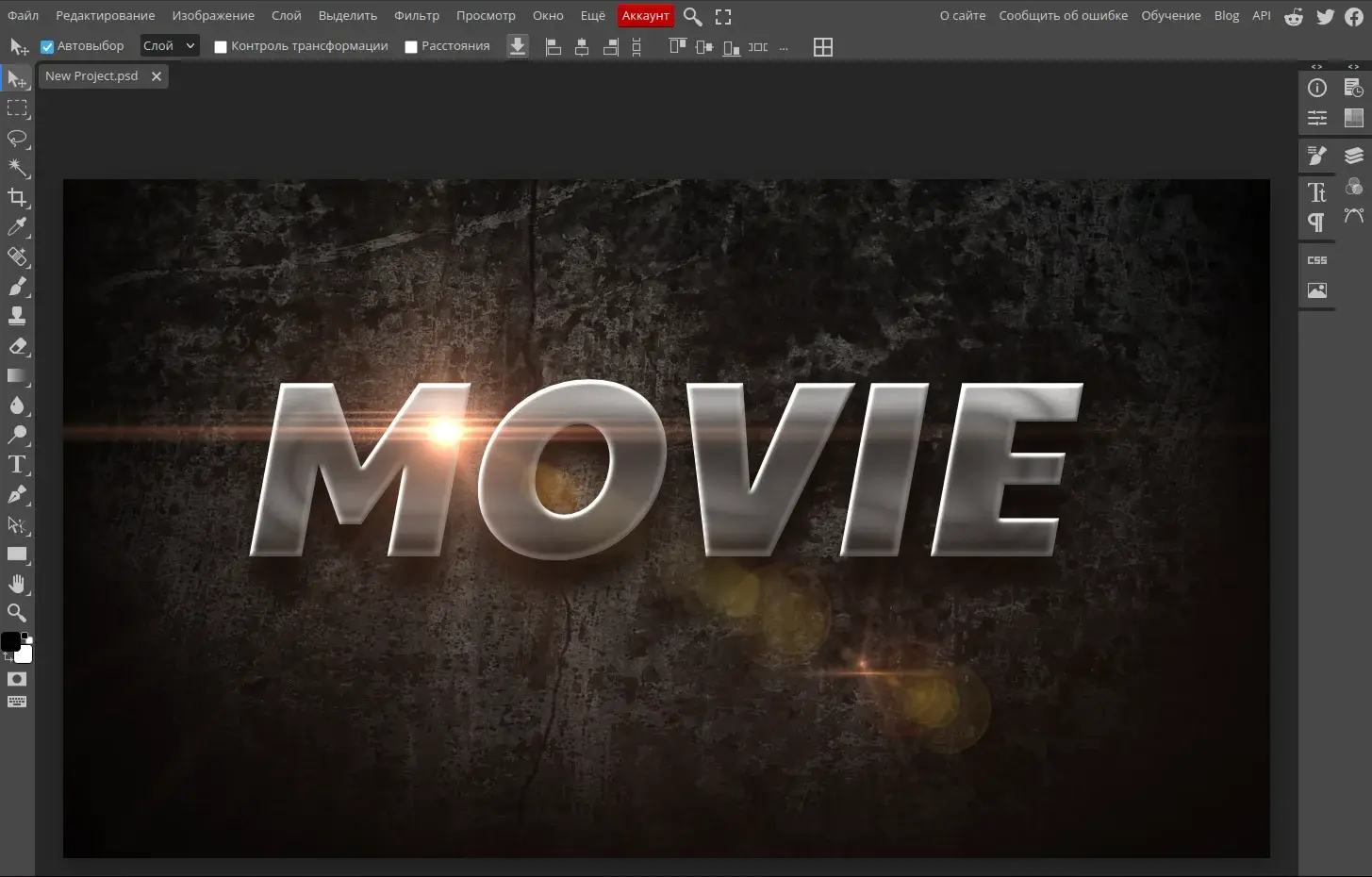Image resolution: width=1372 pixels, height=877 pixels.
Task: Enable Контроль трансформации checkbox
Action: click(x=221, y=47)
